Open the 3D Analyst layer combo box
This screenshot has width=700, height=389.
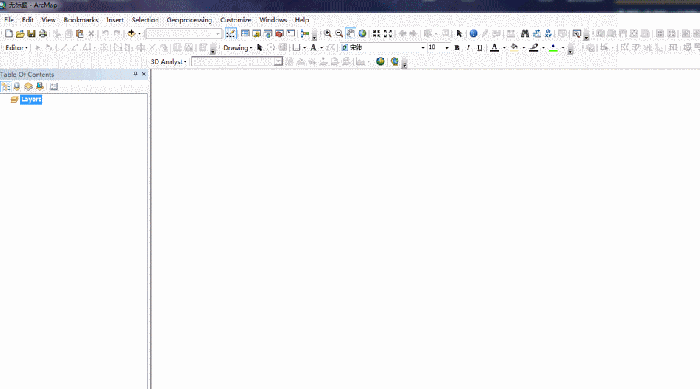point(237,62)
